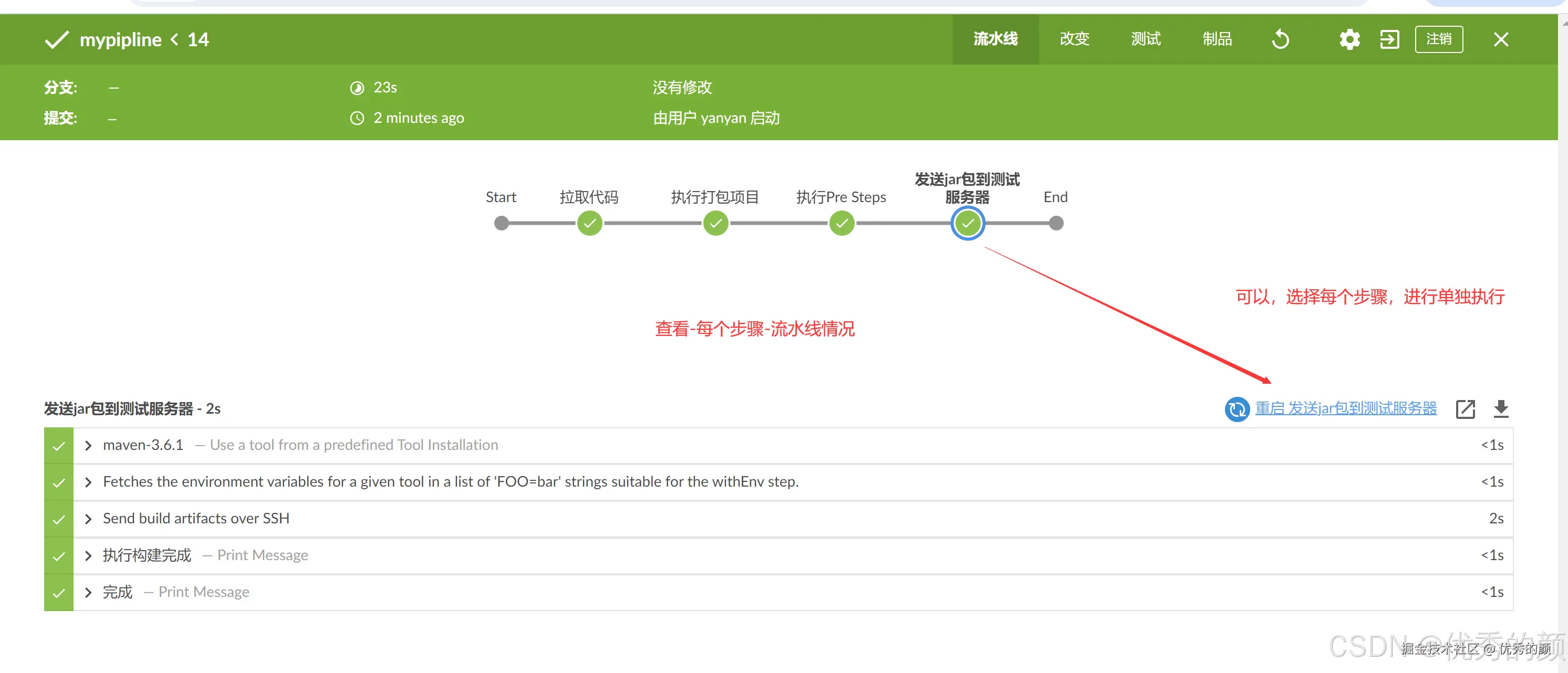Expand Send build artifacts over SSH step

click(88, 519)
